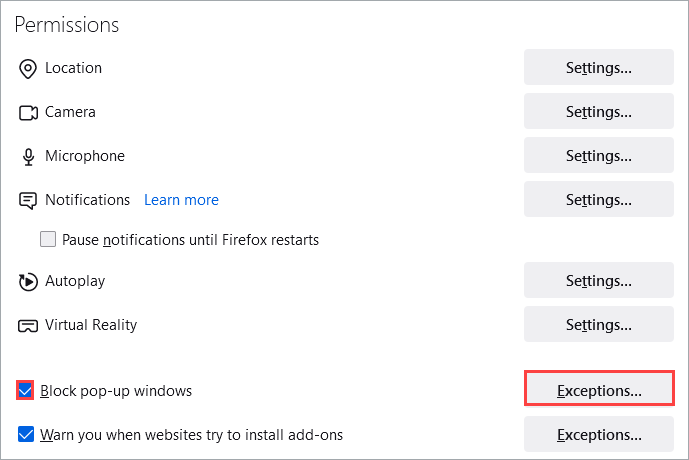The height and width of the screenshot is (460, 689).
Task: Open Autoplay Settings
Action: [598, 280]
